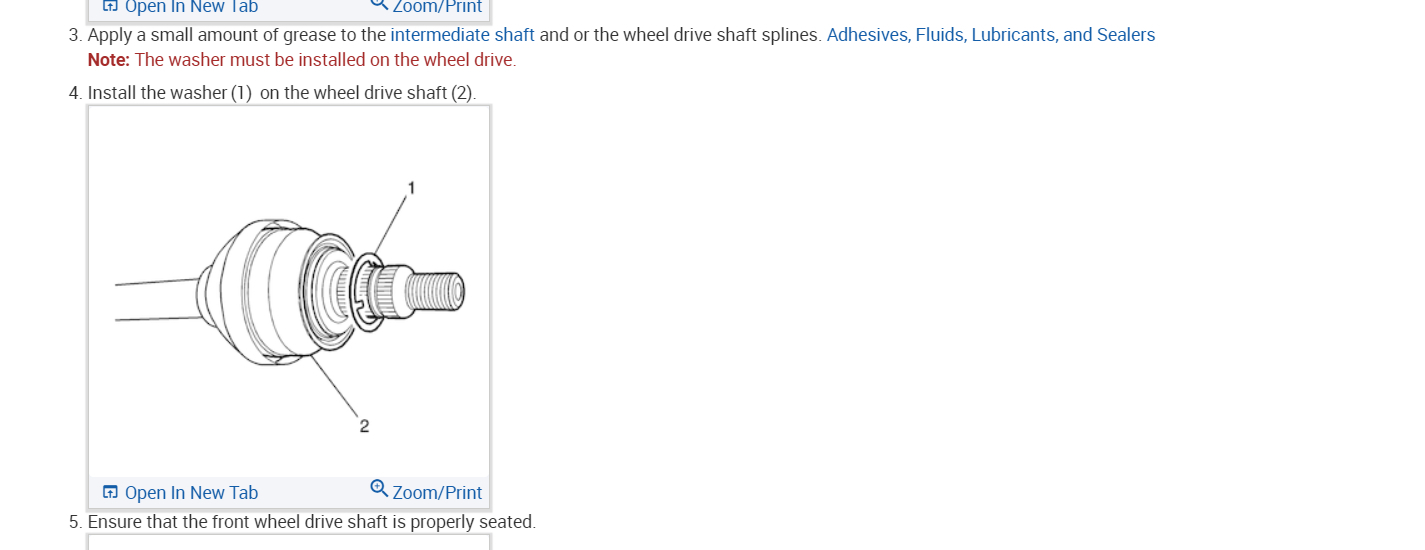Open Adhesives, Fluids, Lubricants, and Sealers link
This screenshot has width=1425, height=550.
[x=990, y=35]
